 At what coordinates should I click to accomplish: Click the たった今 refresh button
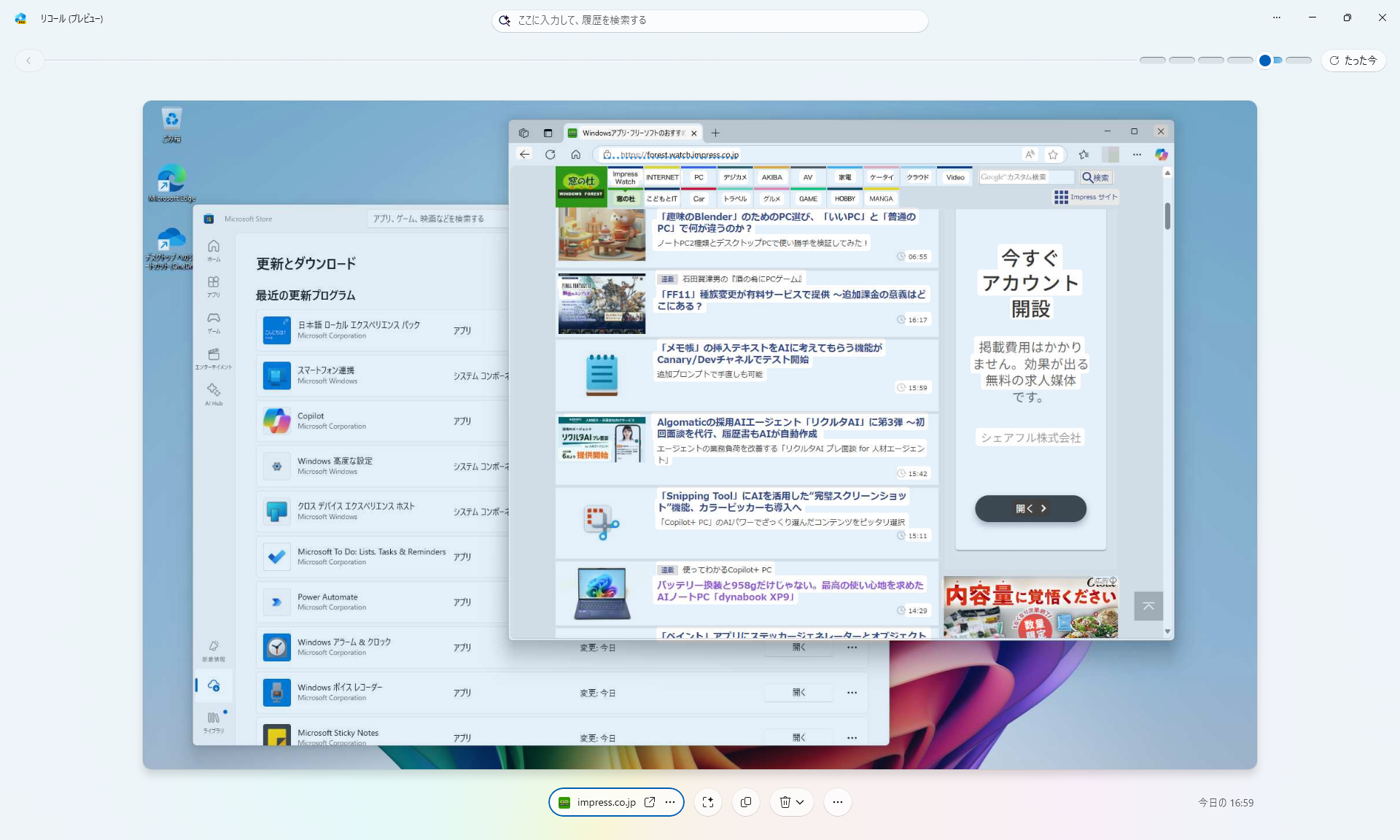pyautogui.click(x=1353, y=61)
